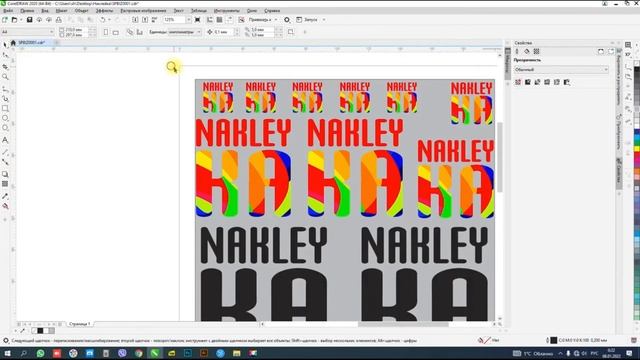Select No transparency in Properties docker
Screen dimensions: 640x360
tap(518, 82)
